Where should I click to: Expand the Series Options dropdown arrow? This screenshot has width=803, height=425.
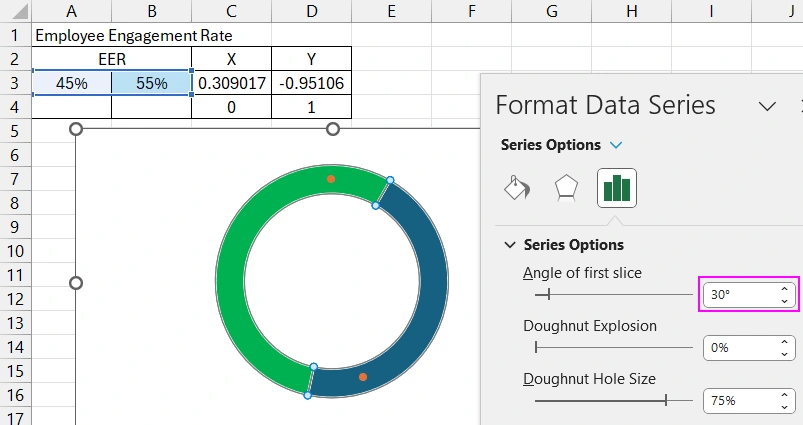click(x=616, y=145)
